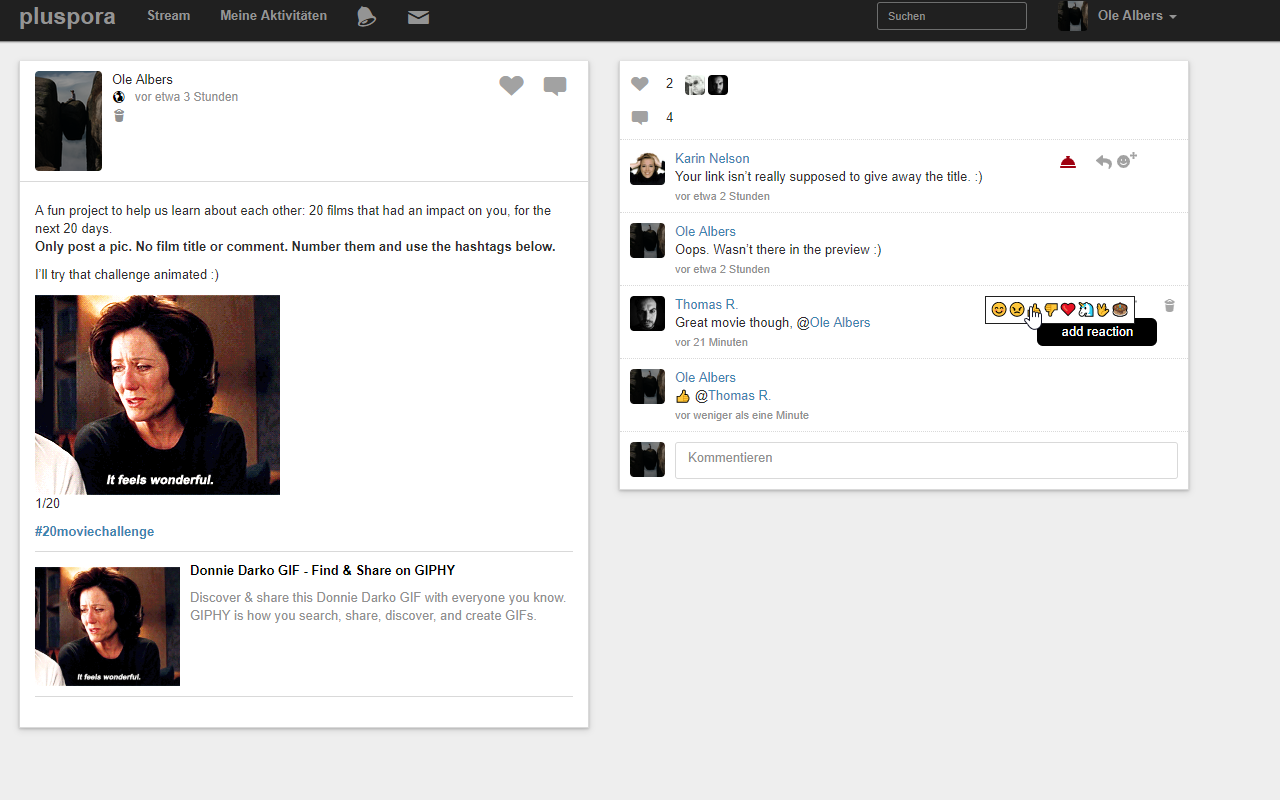React with the cake emoji
The image size is (1280, 800).
click(1120, 310)
